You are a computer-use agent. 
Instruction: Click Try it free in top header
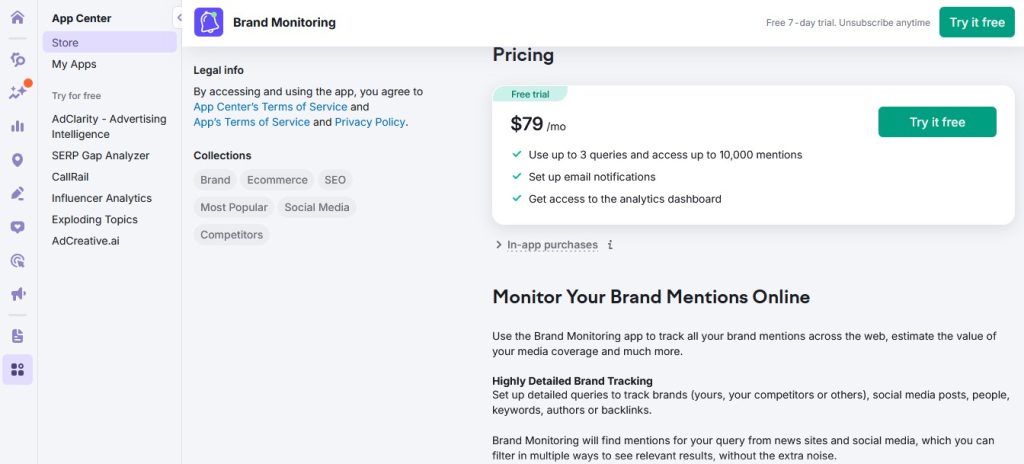click(x=977, y=22)
